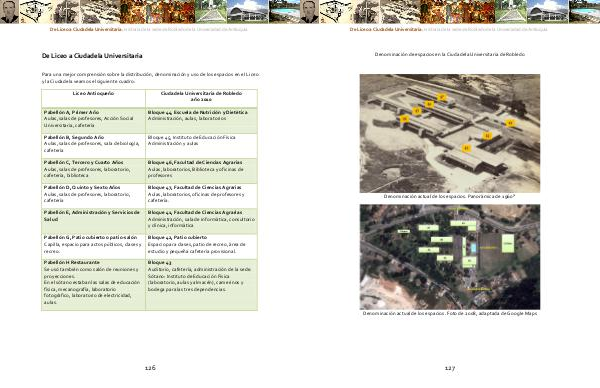Click the 'Pabellón B, Segundo Año' cell
This screenshot has height=388, width=600.
tap(93, 146)
